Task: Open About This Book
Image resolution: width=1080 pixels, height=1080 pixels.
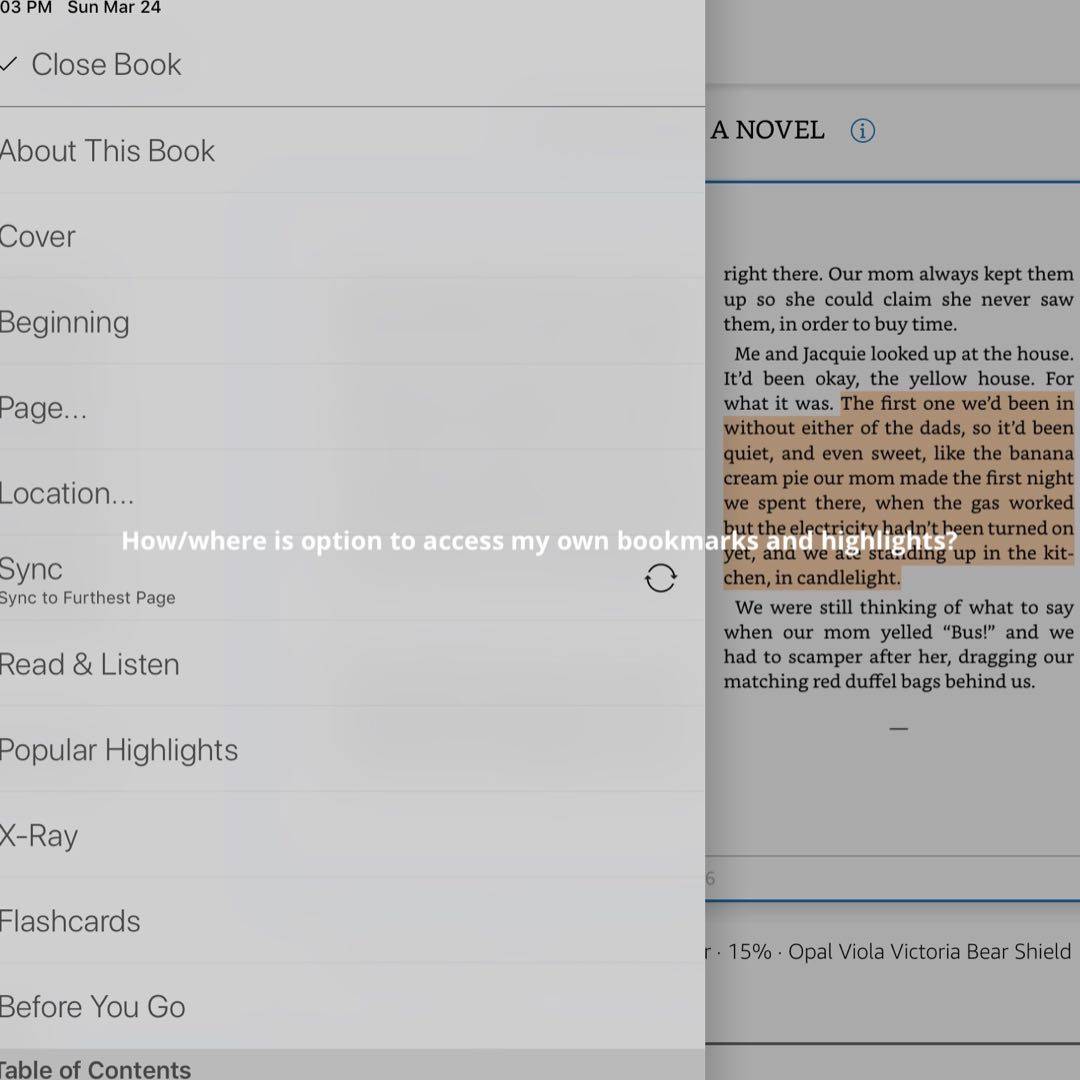Action: (x=108, y=151)
